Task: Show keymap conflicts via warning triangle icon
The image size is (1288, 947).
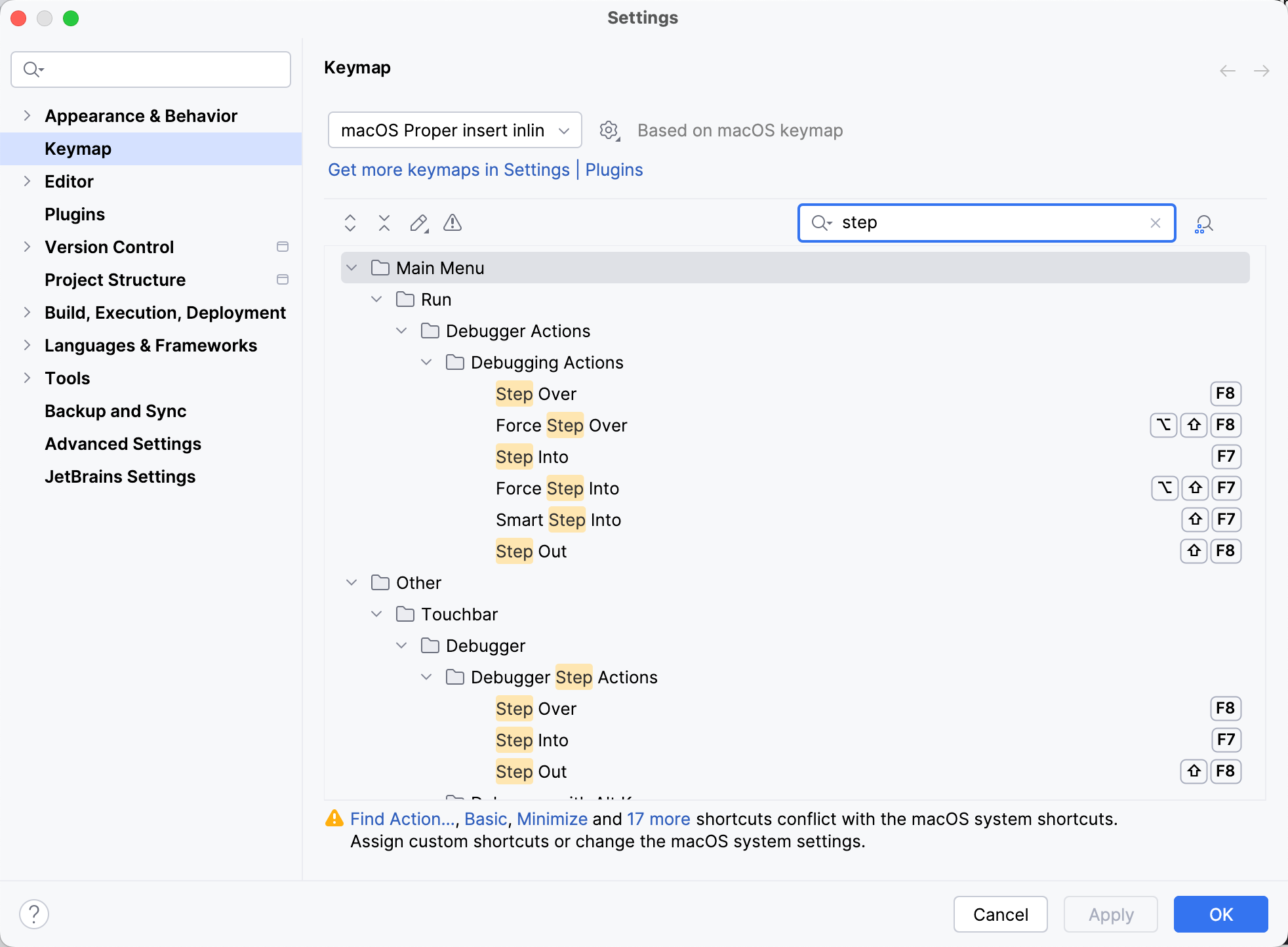Action: [452, 223]
